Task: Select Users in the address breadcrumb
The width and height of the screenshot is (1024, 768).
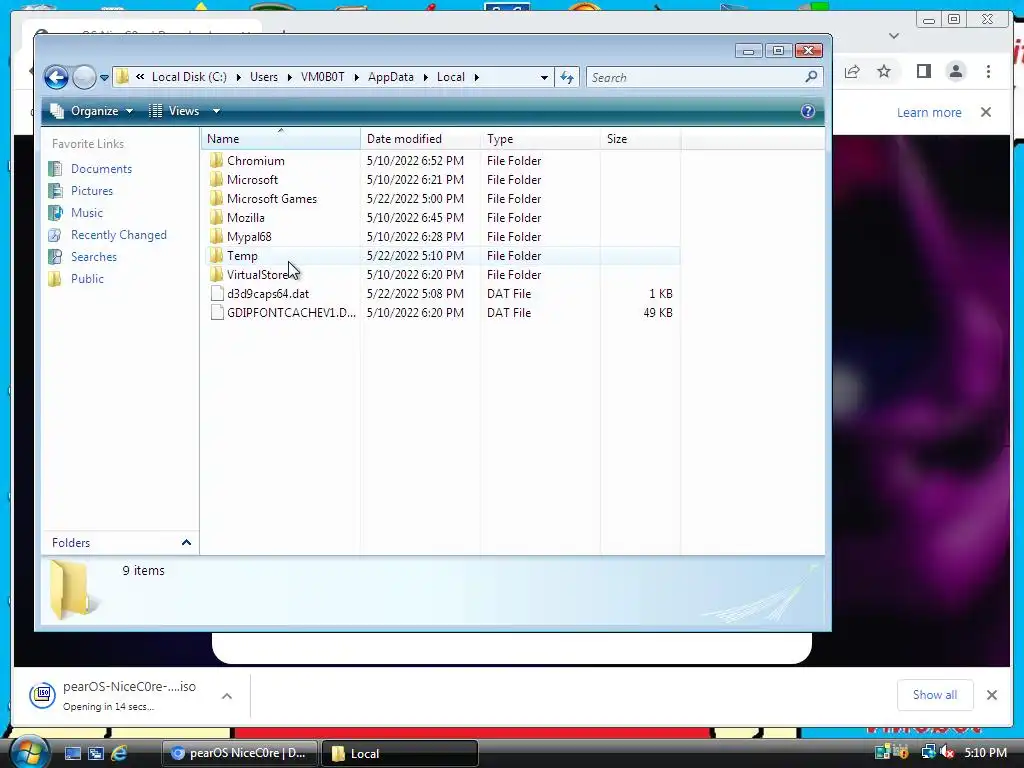Action: (x=264, y=77)
